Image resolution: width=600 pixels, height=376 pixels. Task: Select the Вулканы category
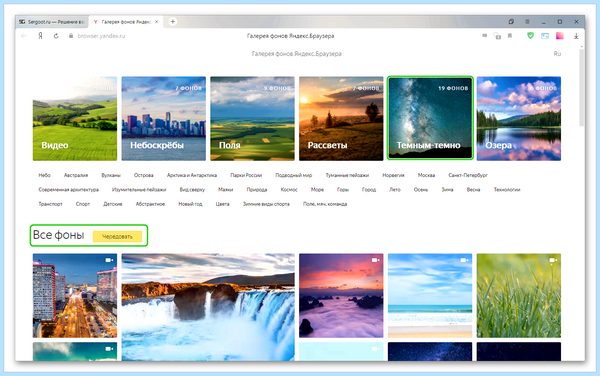(111, 175)
